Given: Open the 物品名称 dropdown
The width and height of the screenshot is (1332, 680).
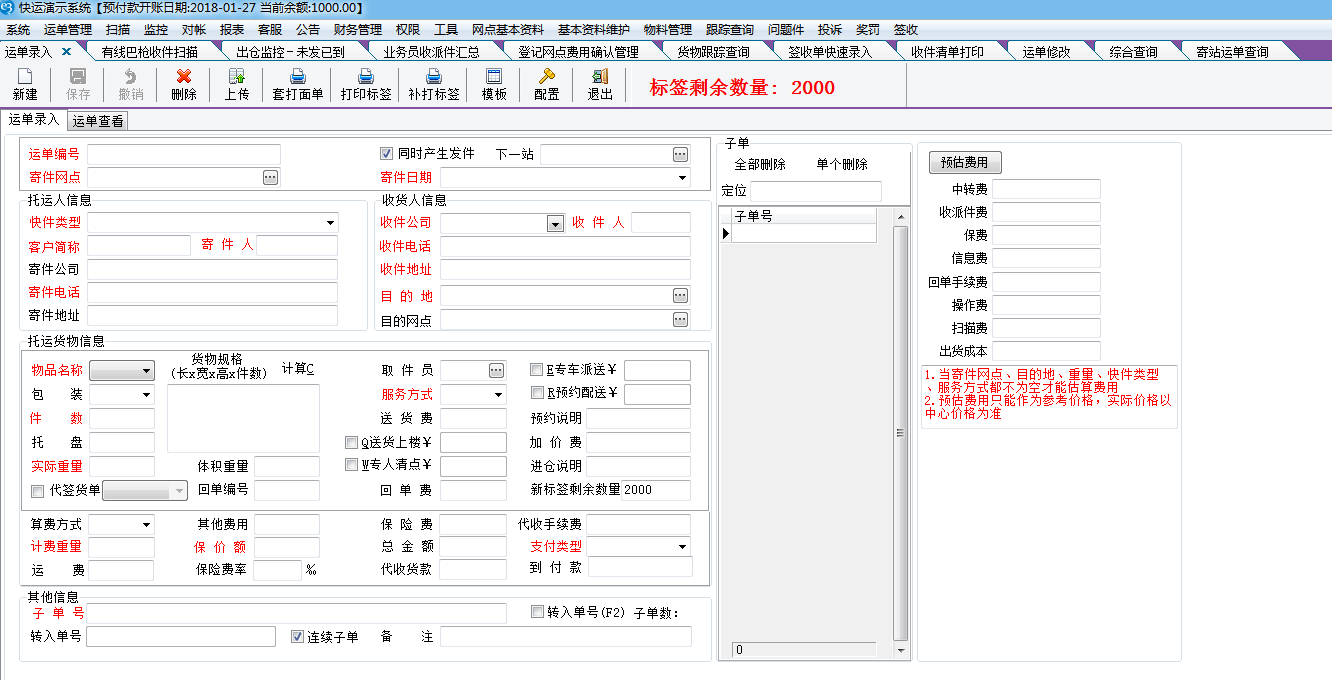Looking at the screenshot, I should pos(147,371).
